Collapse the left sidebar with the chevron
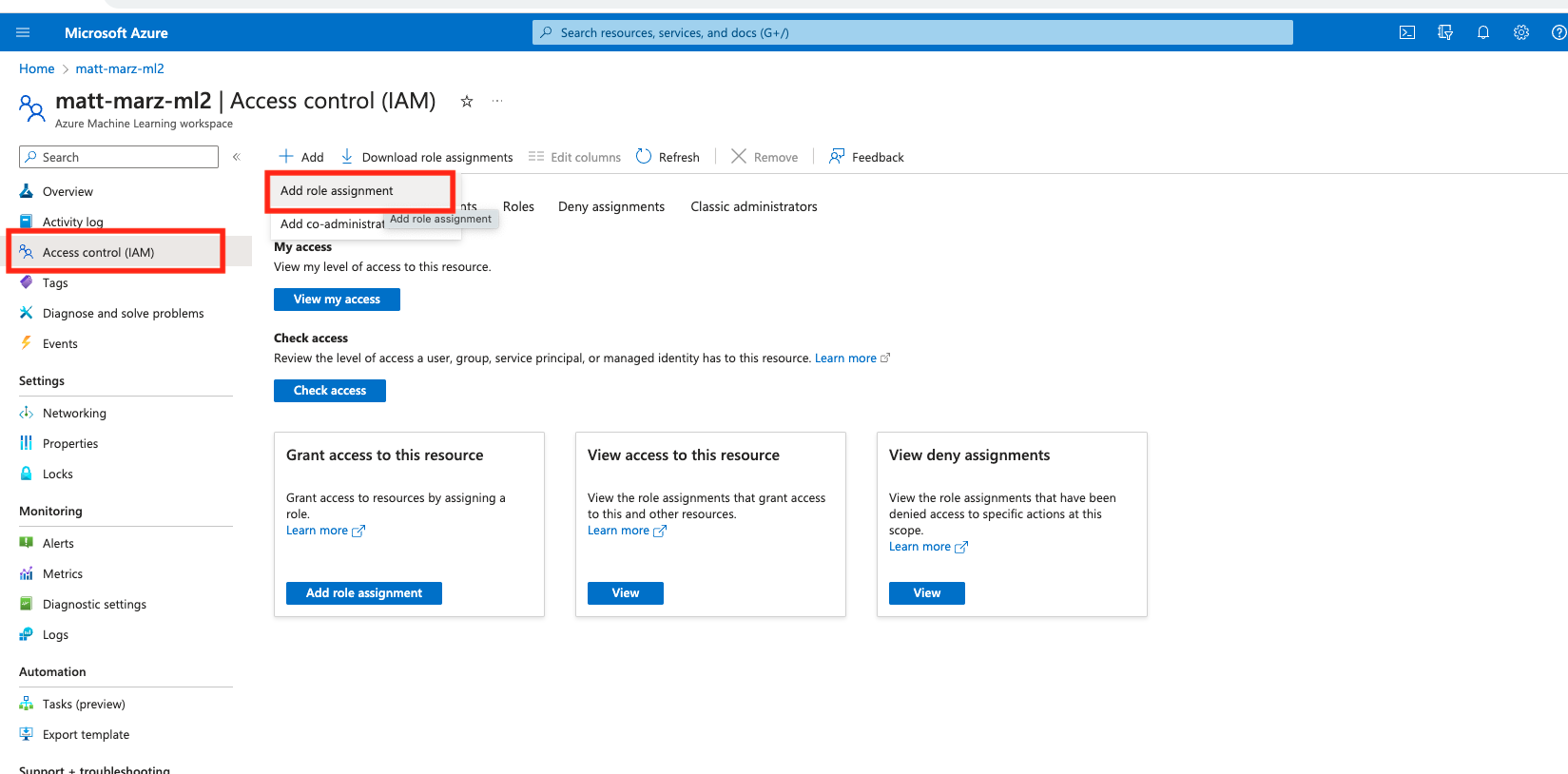This screenshot has width=1568, height=774. tap(237, 157)
